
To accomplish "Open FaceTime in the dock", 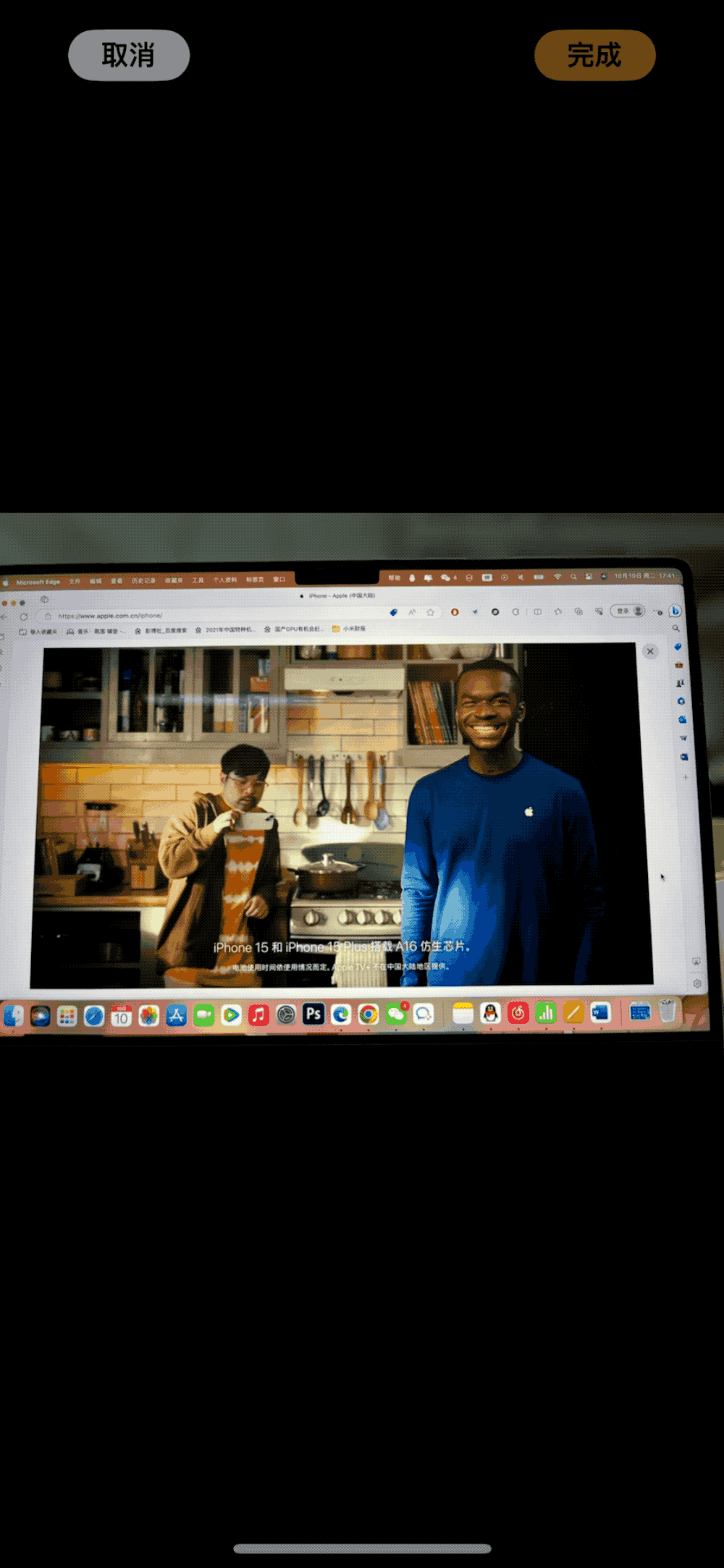I will (203, 1016).
